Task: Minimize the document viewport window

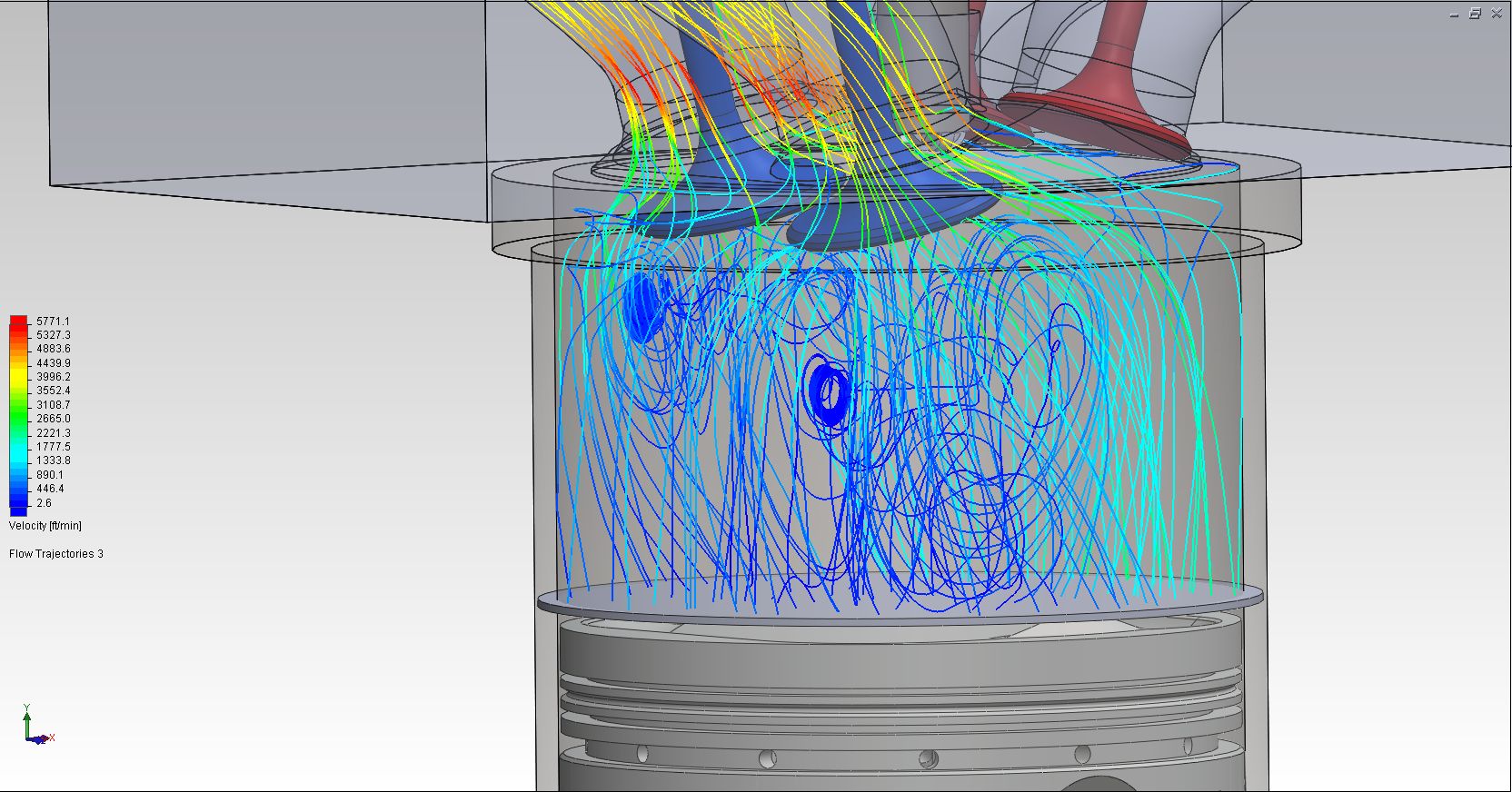Action: [x=1455, y=14]
